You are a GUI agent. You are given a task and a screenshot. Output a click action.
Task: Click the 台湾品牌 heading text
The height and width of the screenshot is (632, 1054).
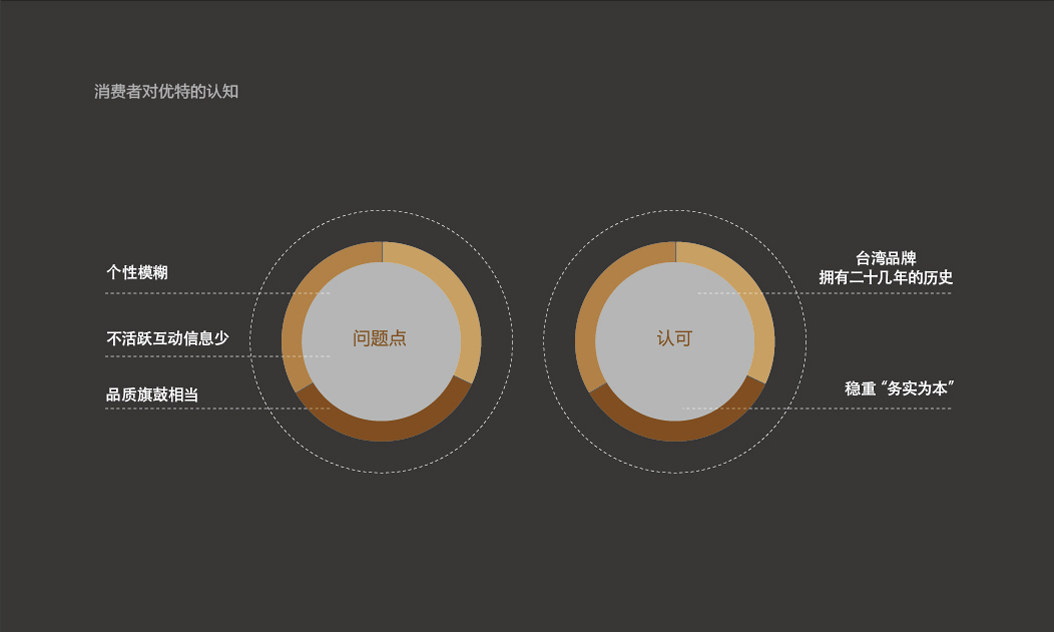click(885, 258)
